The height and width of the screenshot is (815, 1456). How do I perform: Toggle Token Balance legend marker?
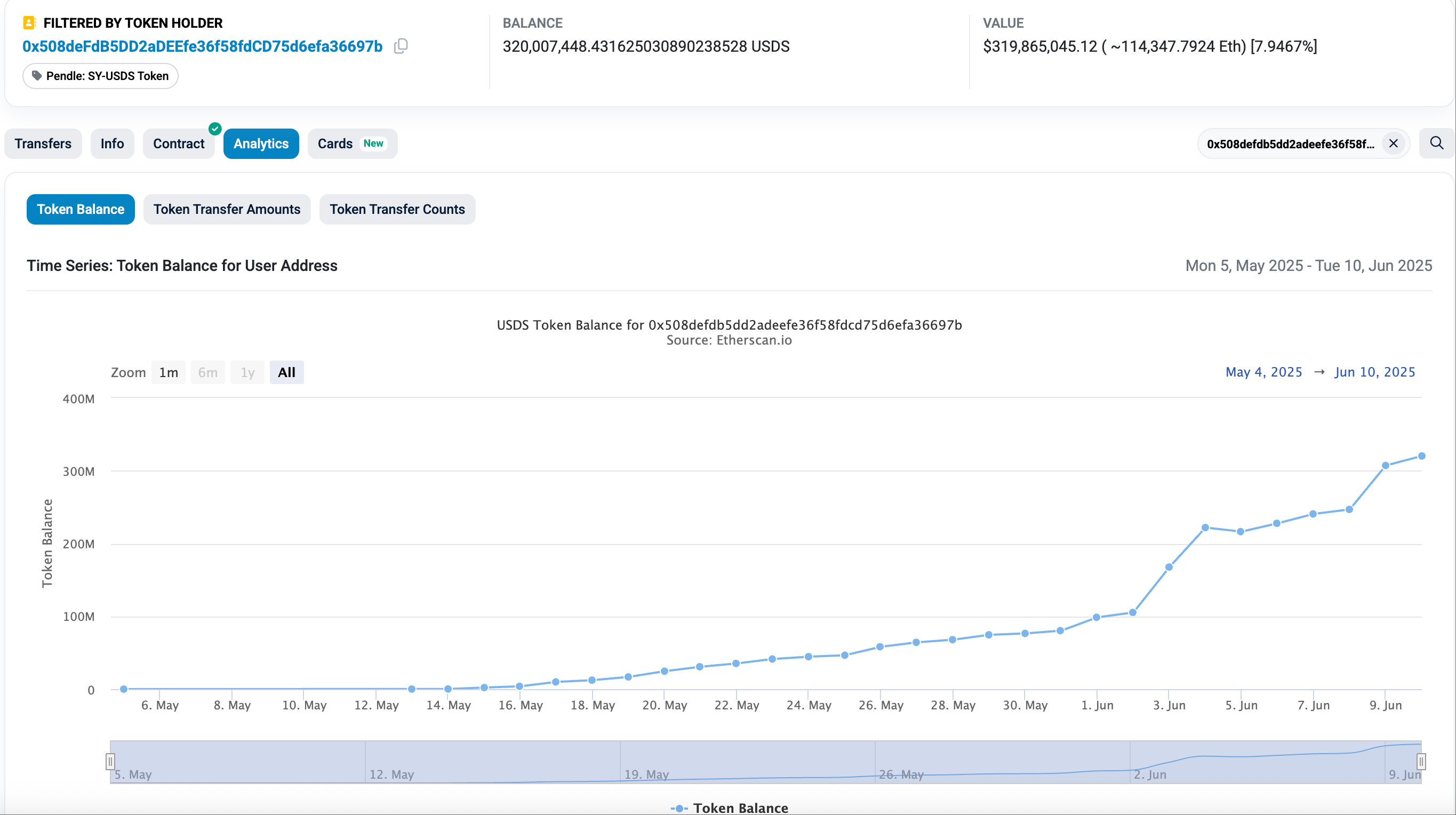(679, 808)
